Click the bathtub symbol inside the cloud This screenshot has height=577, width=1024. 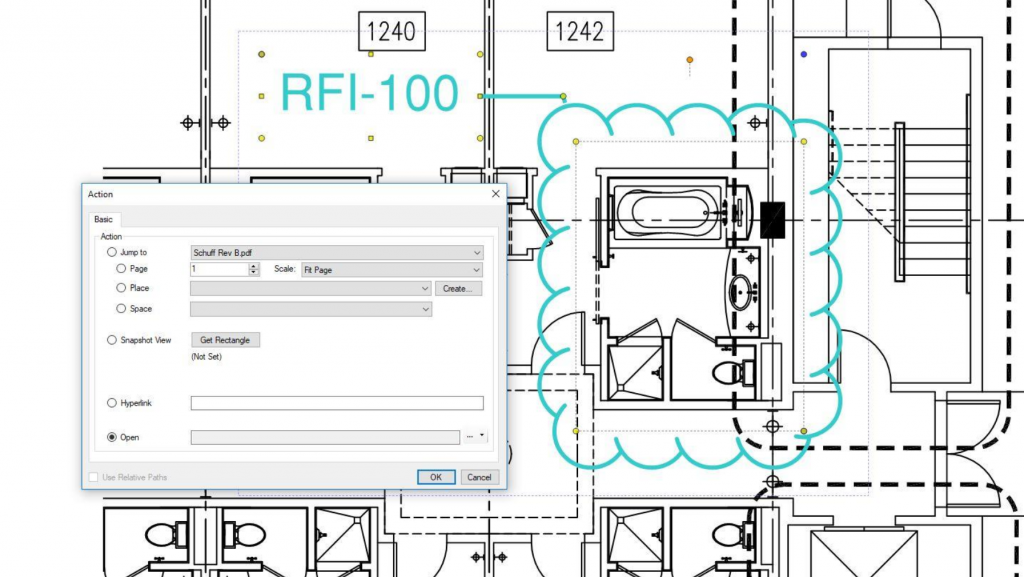coord(669,212)
